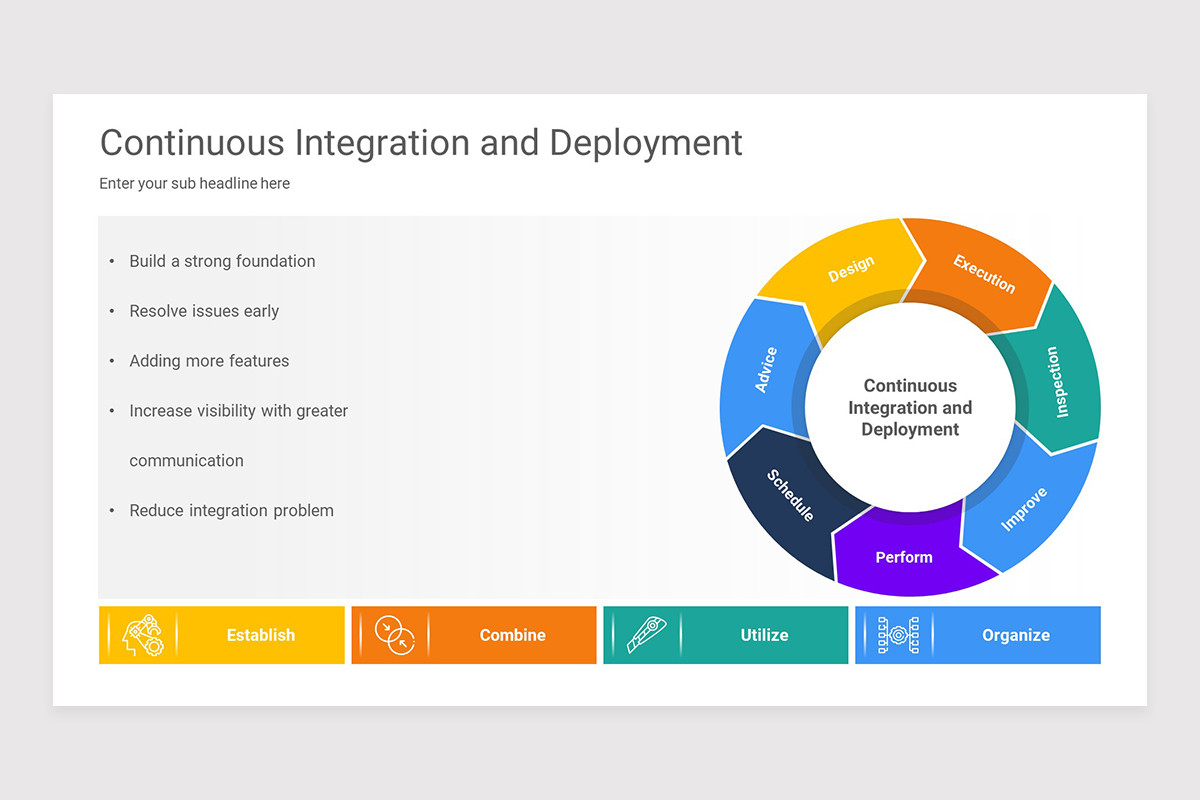
Task: Click the center circle diagram text
Action: [x=909, y=407]
